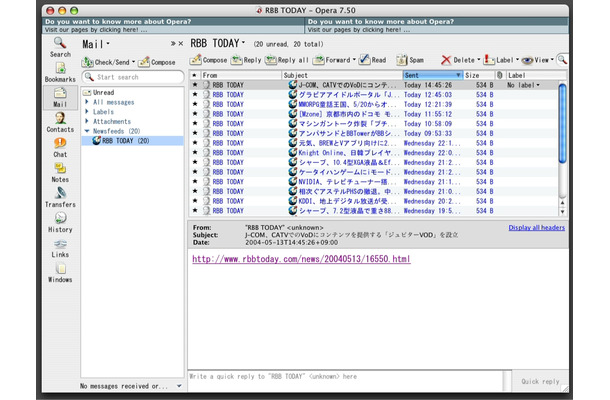
Task: Click the Label toolbar button
Action: pos(499,60)
